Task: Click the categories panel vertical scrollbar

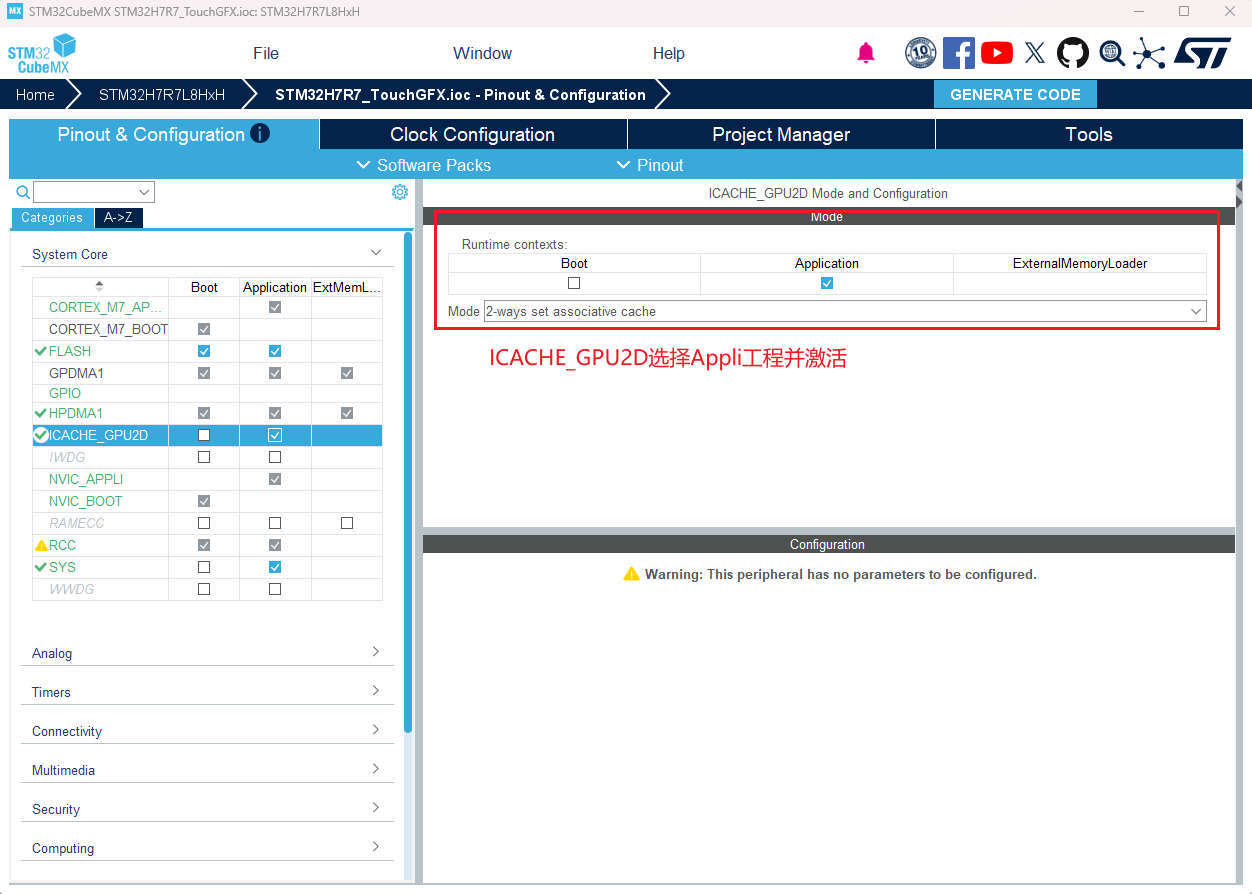Action: click(x=408, y=482)
